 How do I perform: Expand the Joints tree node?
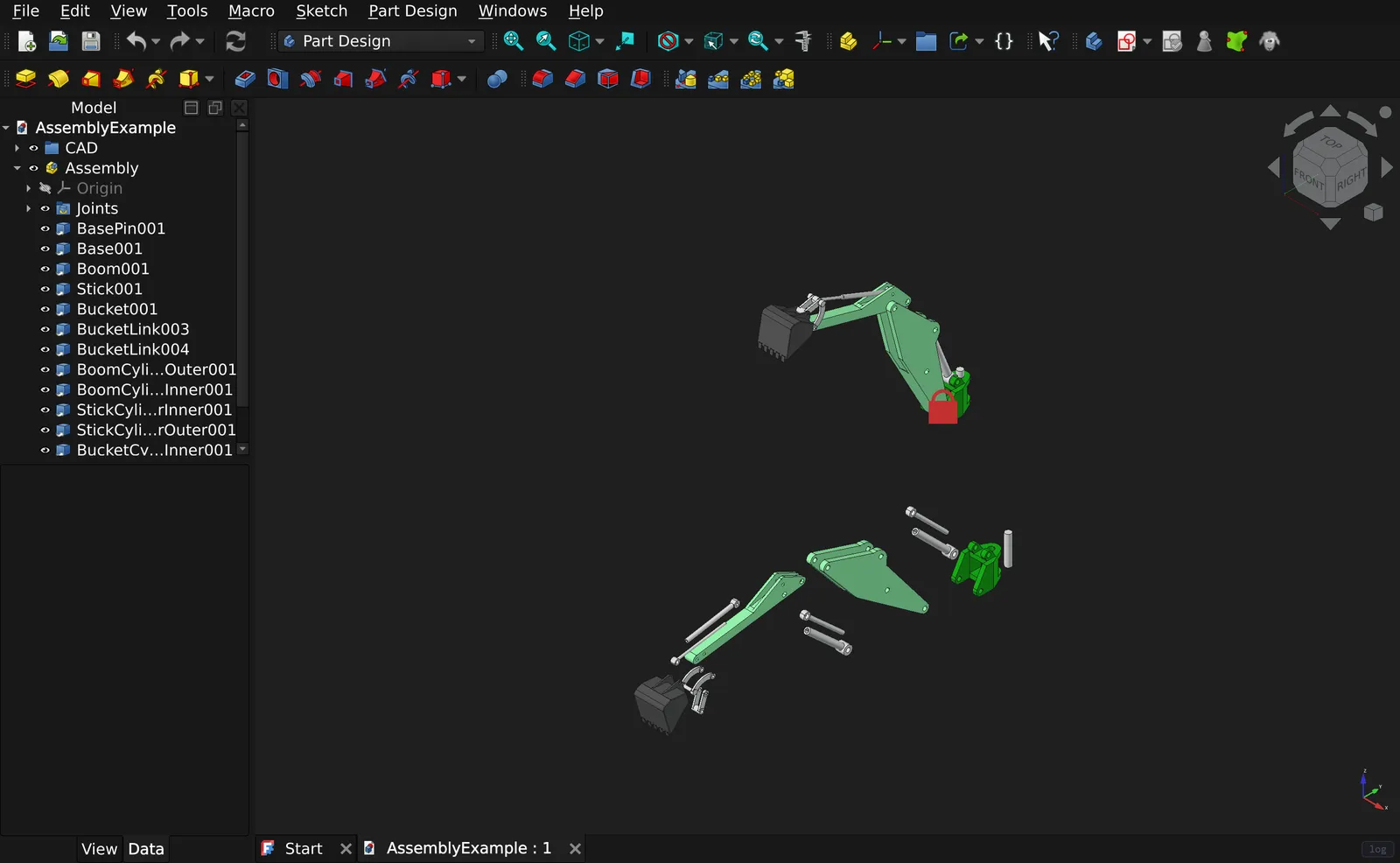[x=28, y=208]
